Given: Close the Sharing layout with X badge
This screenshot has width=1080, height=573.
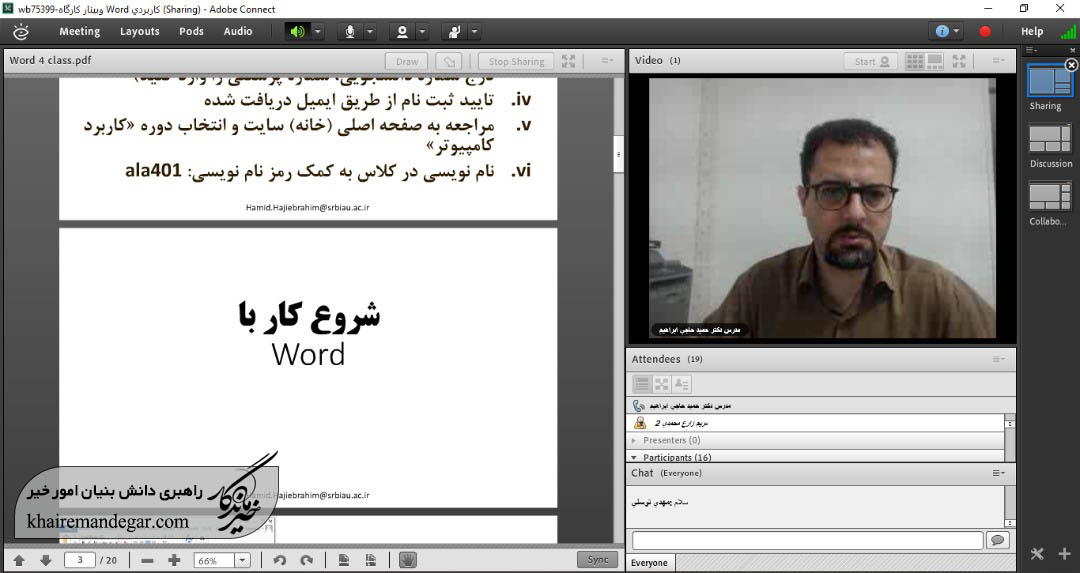Looking at the screenshot, I should (x=1071, y=65).
